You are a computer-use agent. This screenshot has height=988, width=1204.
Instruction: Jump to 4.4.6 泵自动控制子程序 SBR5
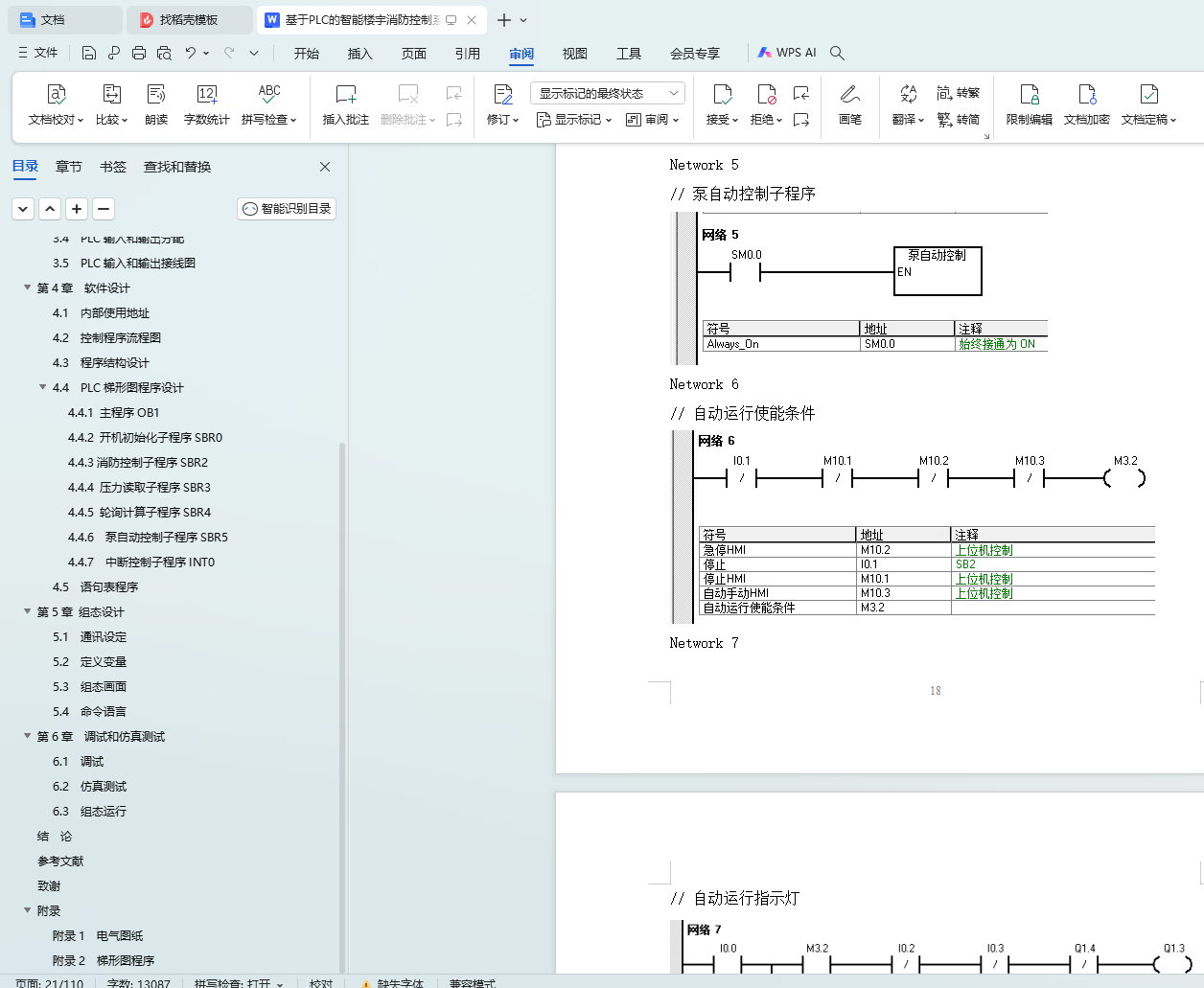[148, 537]
